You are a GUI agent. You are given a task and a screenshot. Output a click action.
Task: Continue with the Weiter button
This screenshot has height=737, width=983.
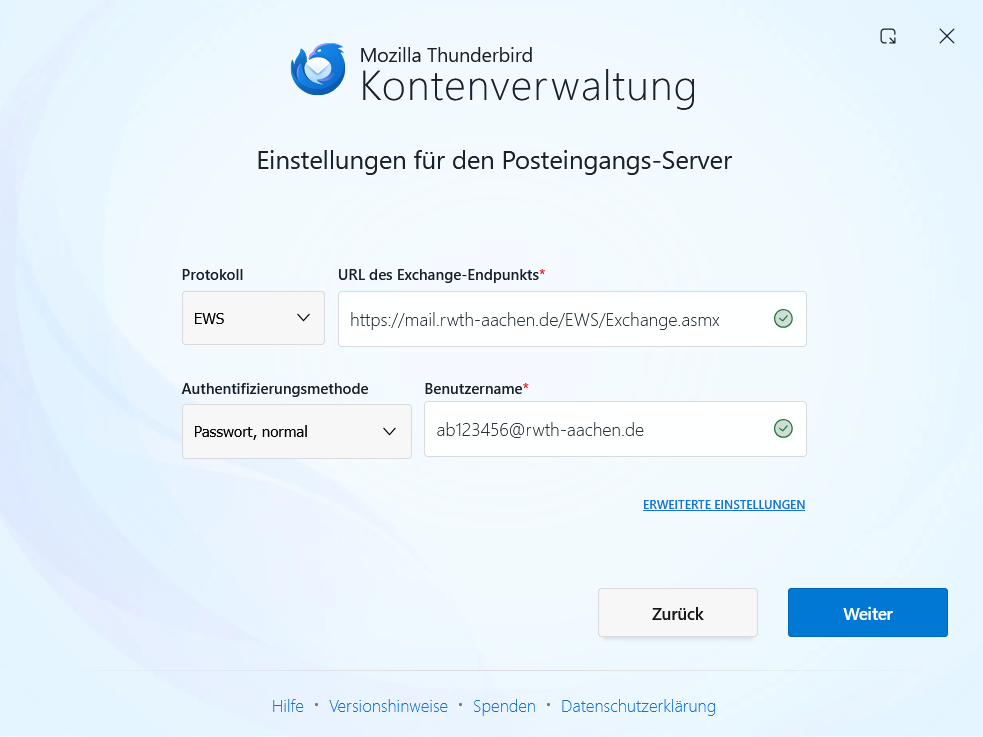point(868,613)
